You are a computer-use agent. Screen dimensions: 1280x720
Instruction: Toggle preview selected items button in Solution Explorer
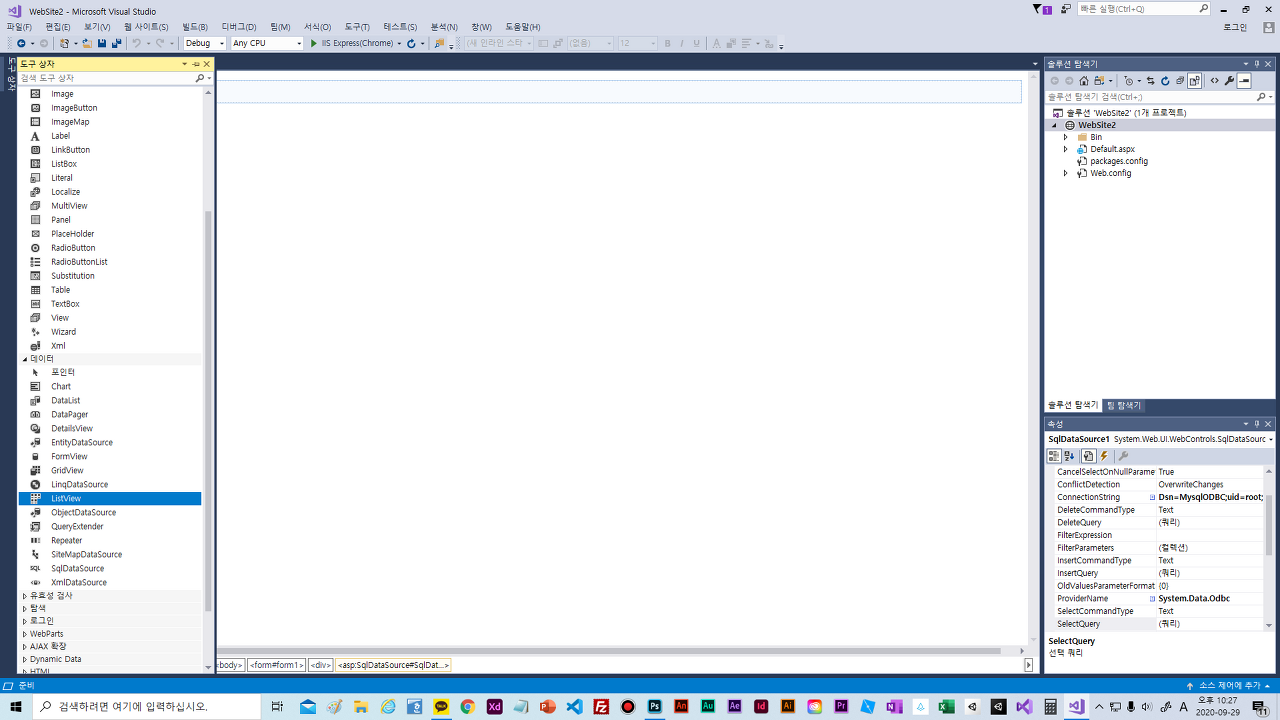(x=1244, y=81)
